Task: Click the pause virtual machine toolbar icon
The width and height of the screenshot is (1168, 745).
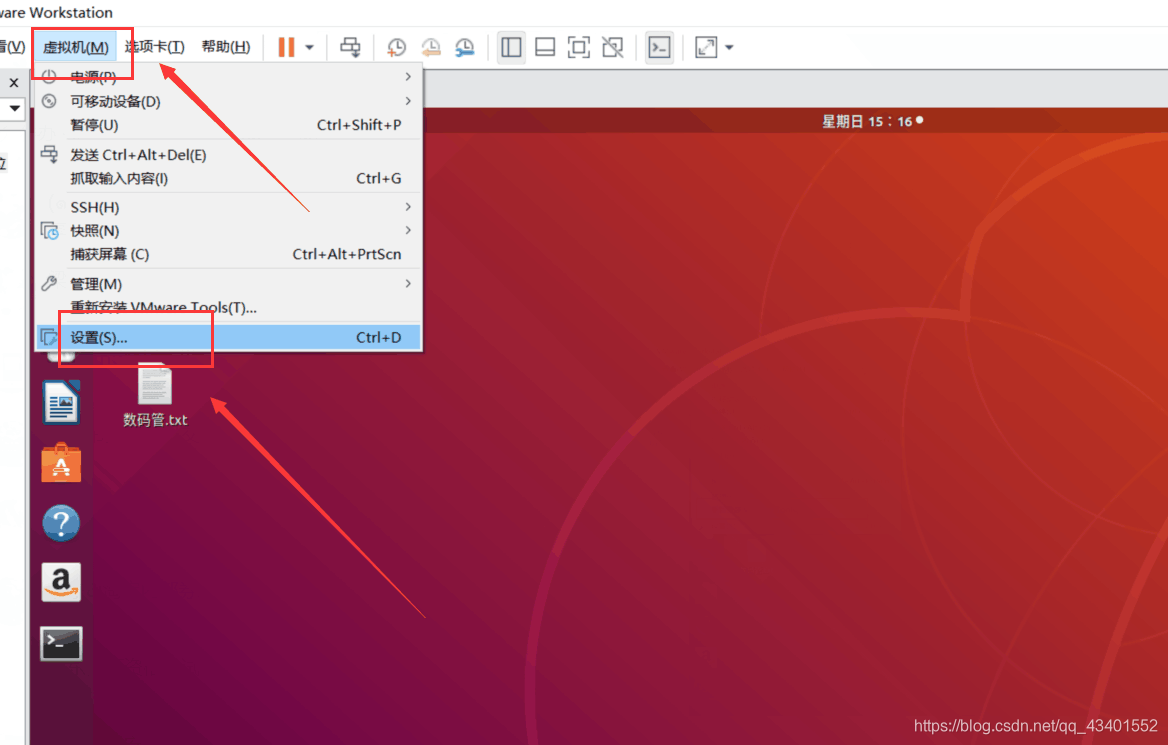Action: (x=286, y=47)
